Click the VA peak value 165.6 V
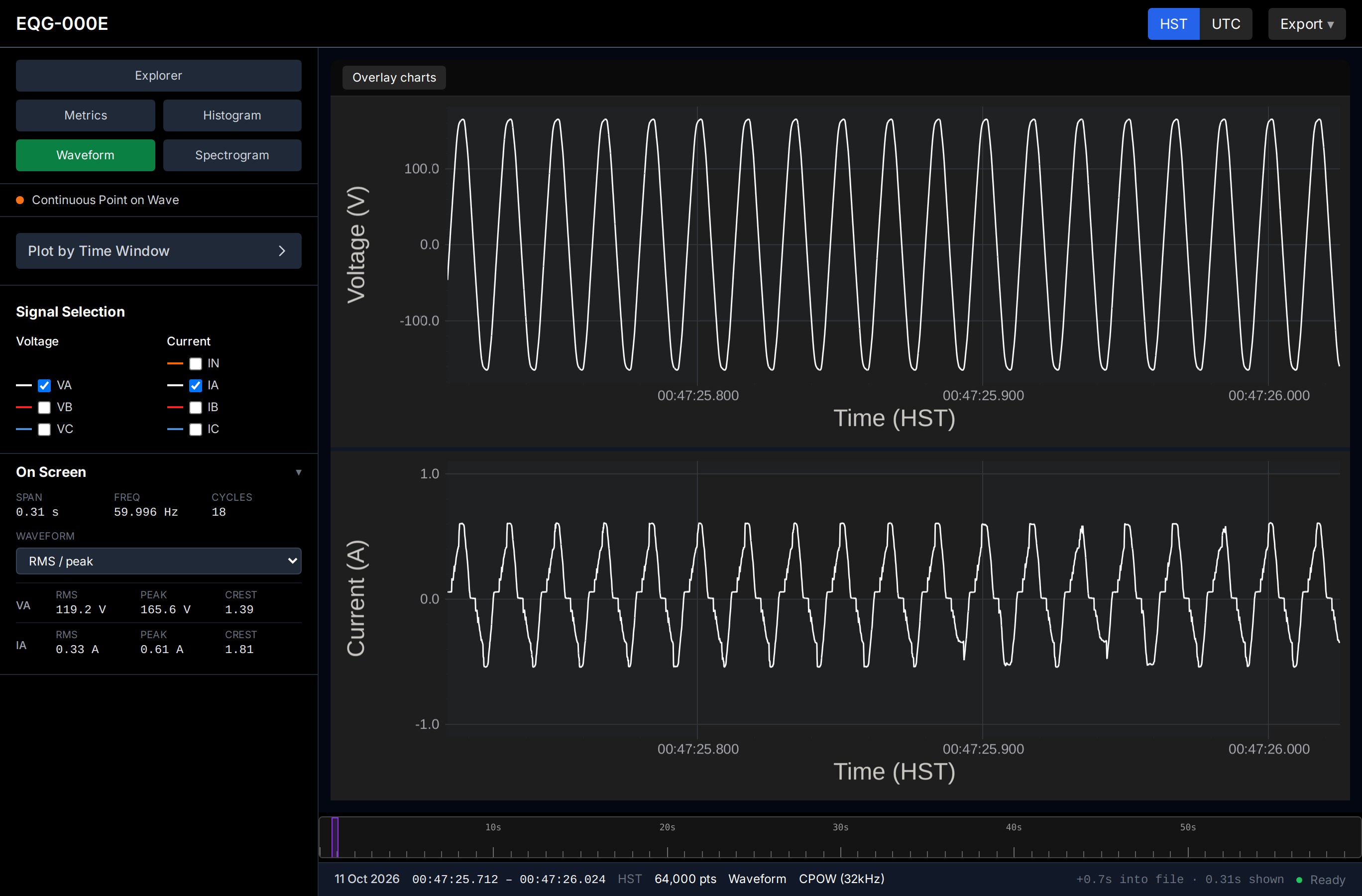The image size is (1362, 896). 165,609
